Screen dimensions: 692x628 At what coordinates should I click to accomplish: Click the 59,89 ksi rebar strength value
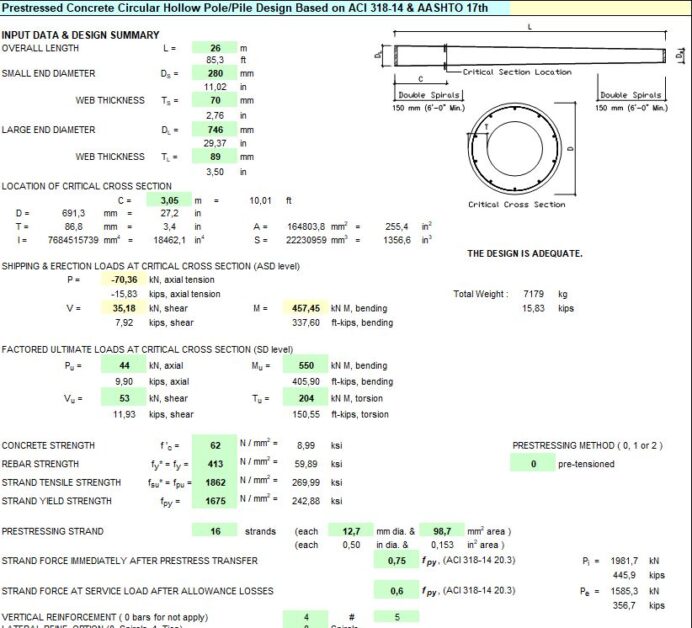306,464
